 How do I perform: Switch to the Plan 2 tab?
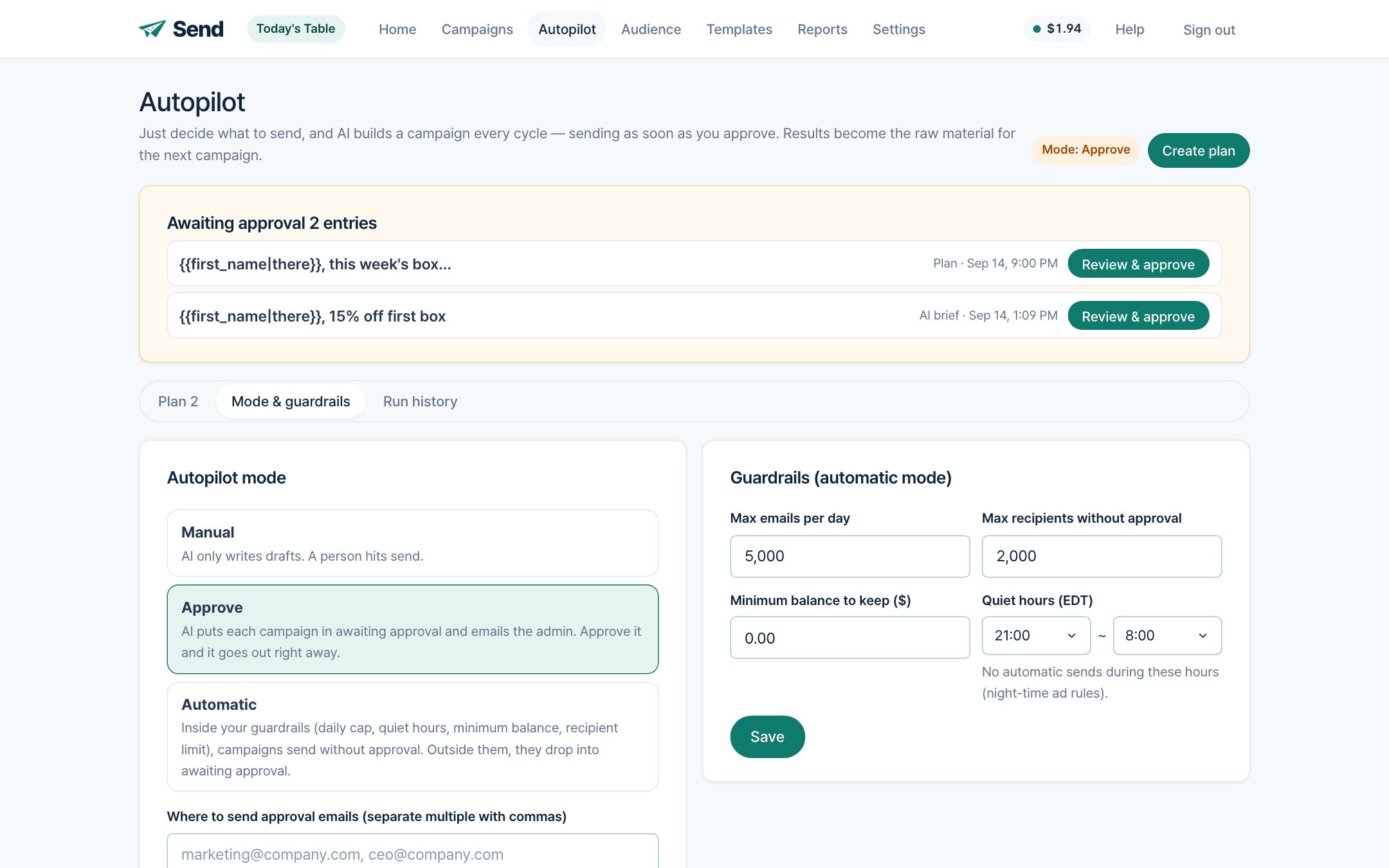click(x=178, y=401)
